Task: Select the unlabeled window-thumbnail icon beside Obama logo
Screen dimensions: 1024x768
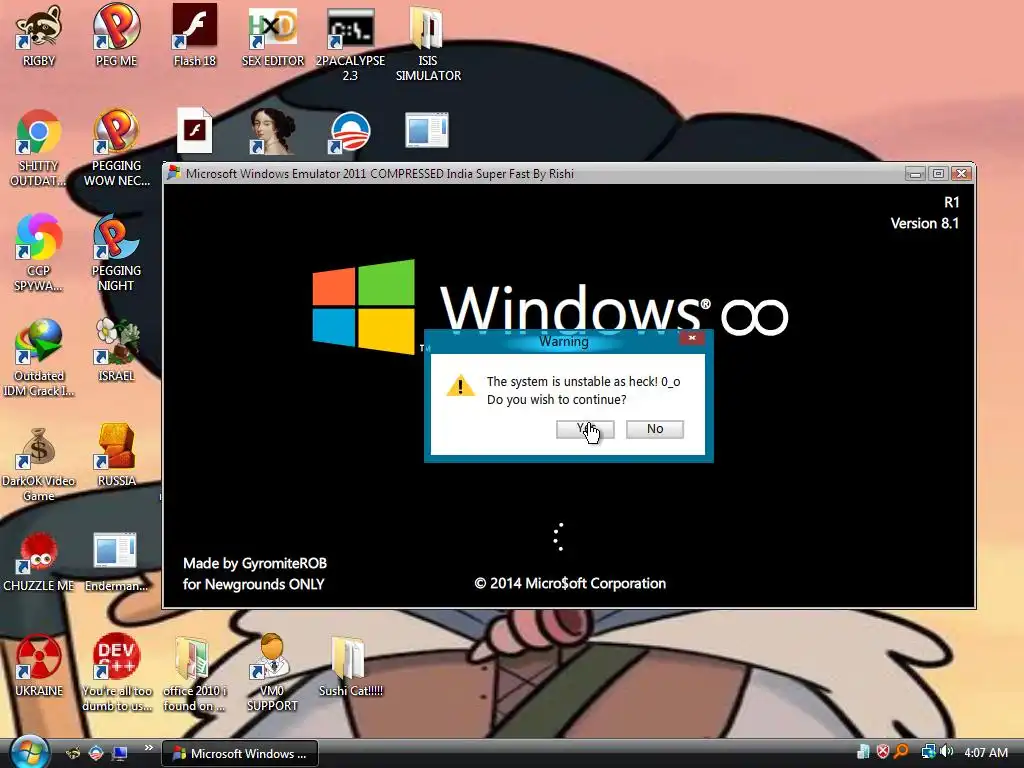Action: 427,130
